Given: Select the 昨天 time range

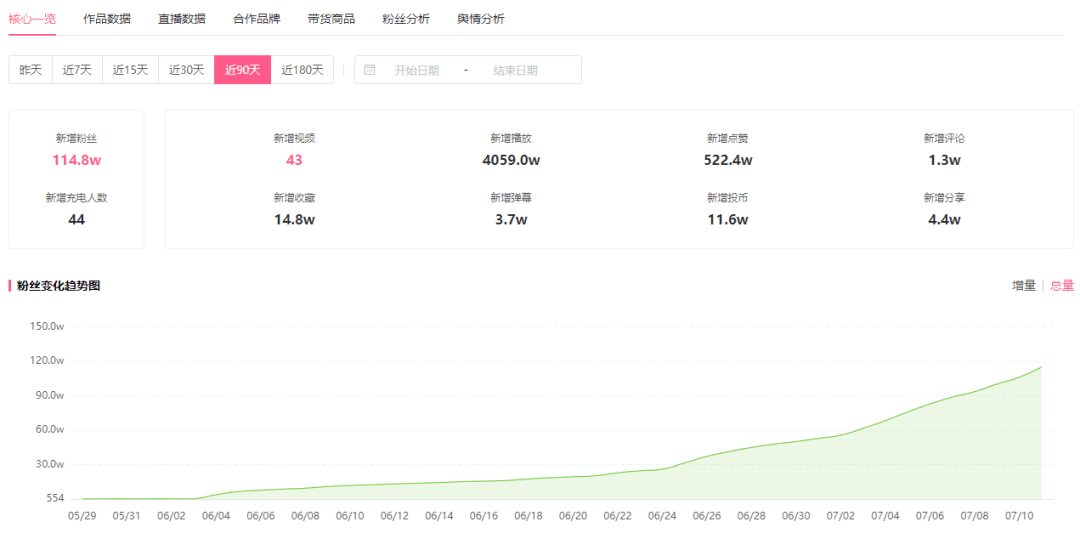Looking at the screenshot, I should coord(30,70).
